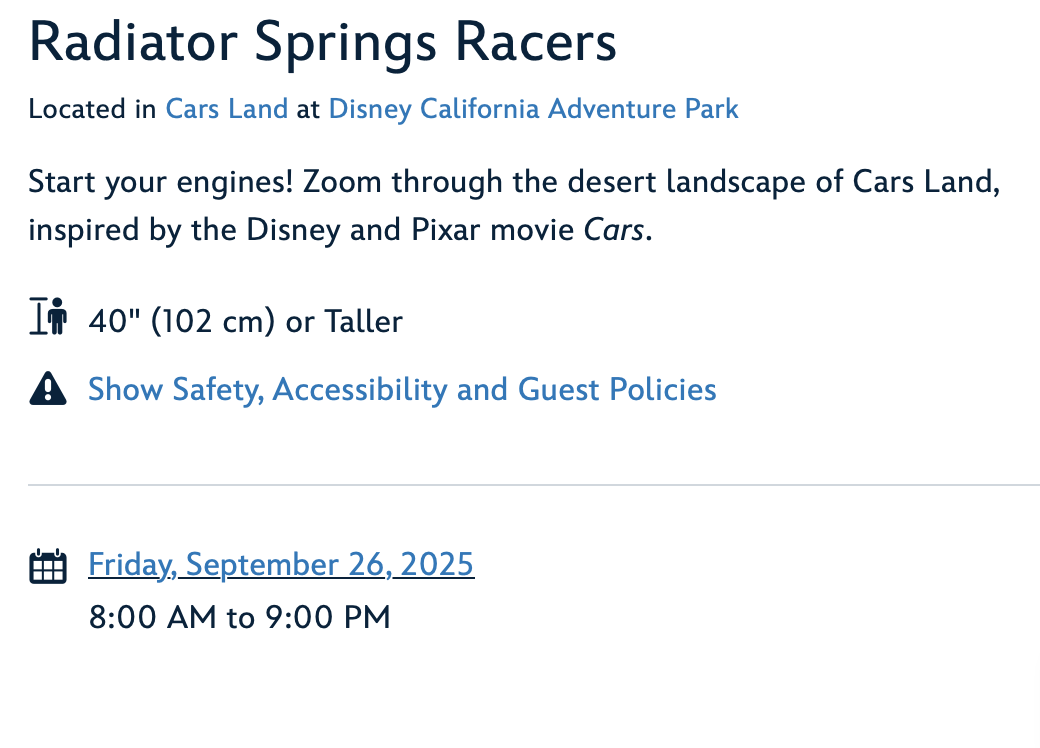Show Safety, Accessibility and Guest Policies
The height and width of the screenshot is (748, 1040).
pyautogui.click(x=403, y=389)
